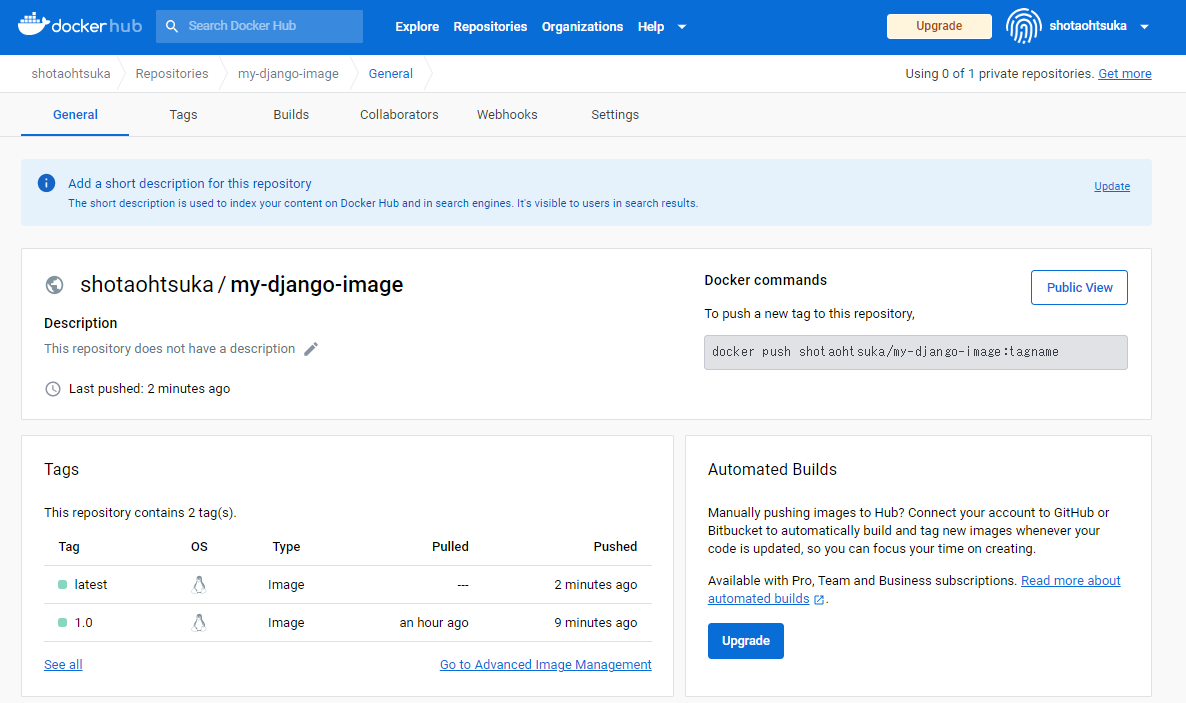The height and width of the screenshot is (703, 1186).
Task: Click 'an hour ago' pulled time
Action: (x=434, y=622)
